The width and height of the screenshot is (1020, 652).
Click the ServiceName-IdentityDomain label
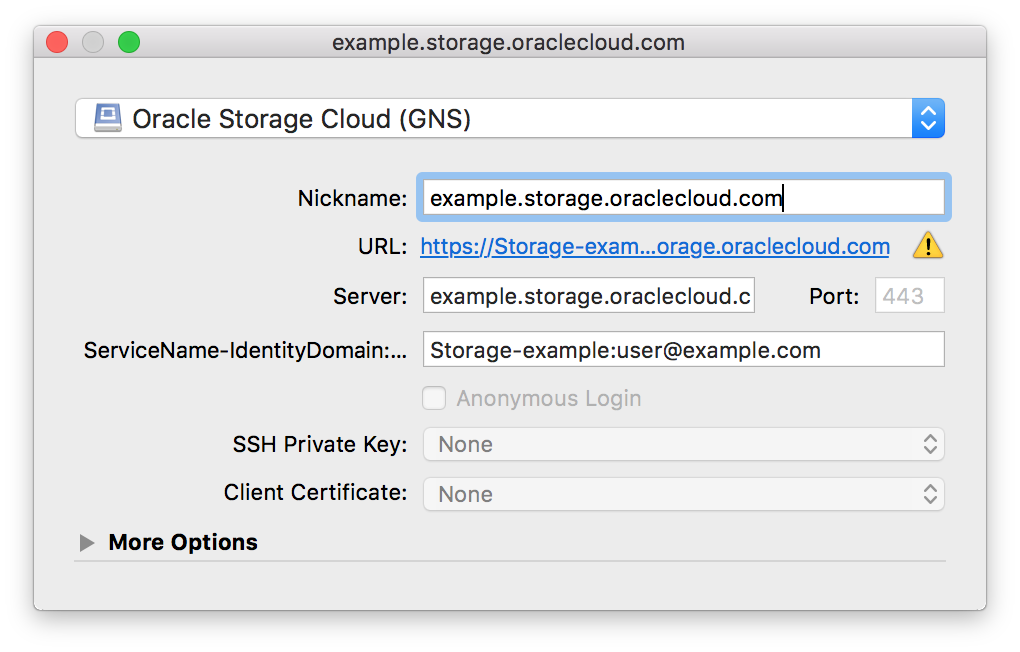245,350
